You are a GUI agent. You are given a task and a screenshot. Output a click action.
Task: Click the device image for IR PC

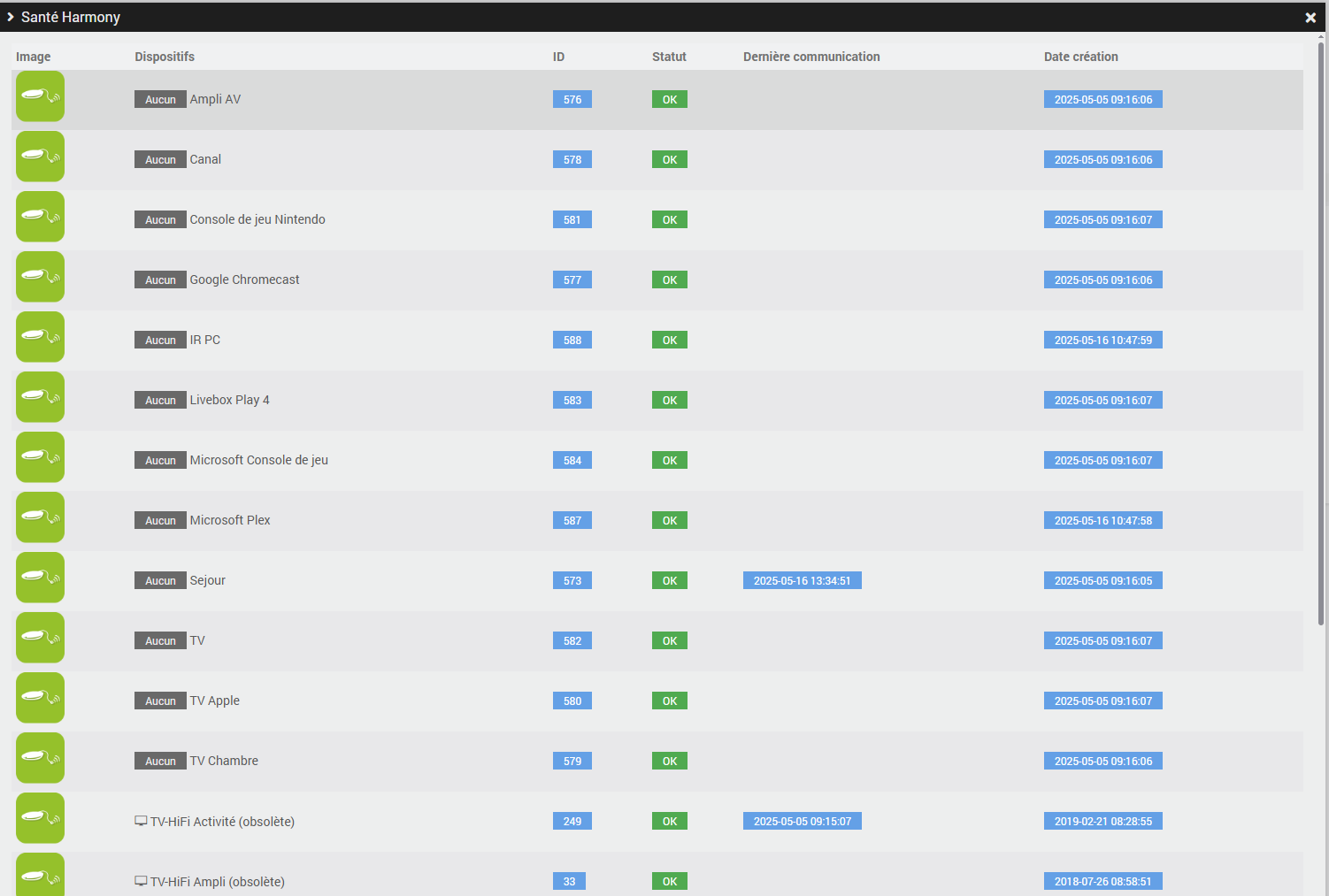point(40,337)
